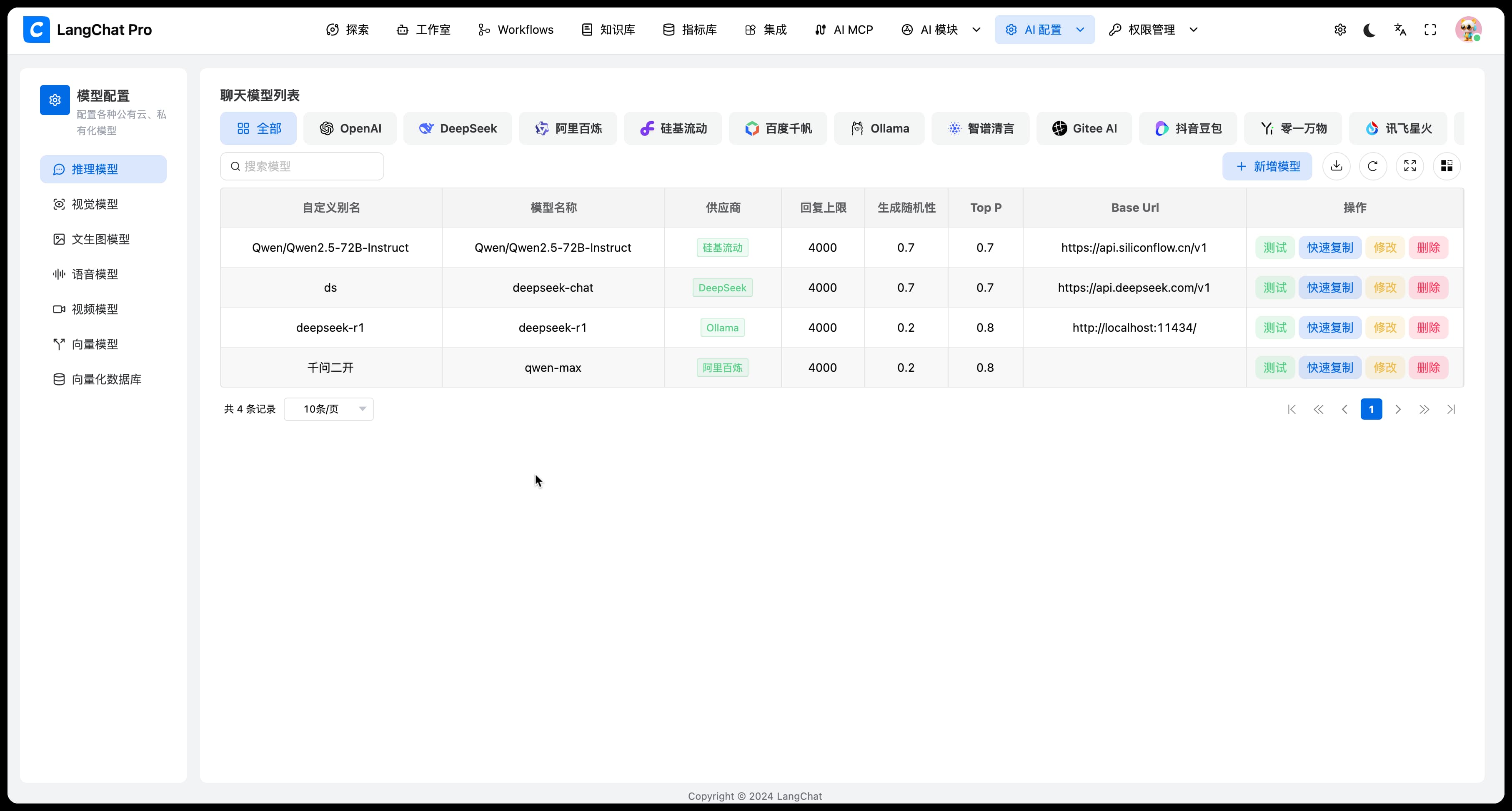Screen dimensions: 1512x811
Task: Switch to the 抖音豆包 provider tab
Action: click(x=1188, y=128)
